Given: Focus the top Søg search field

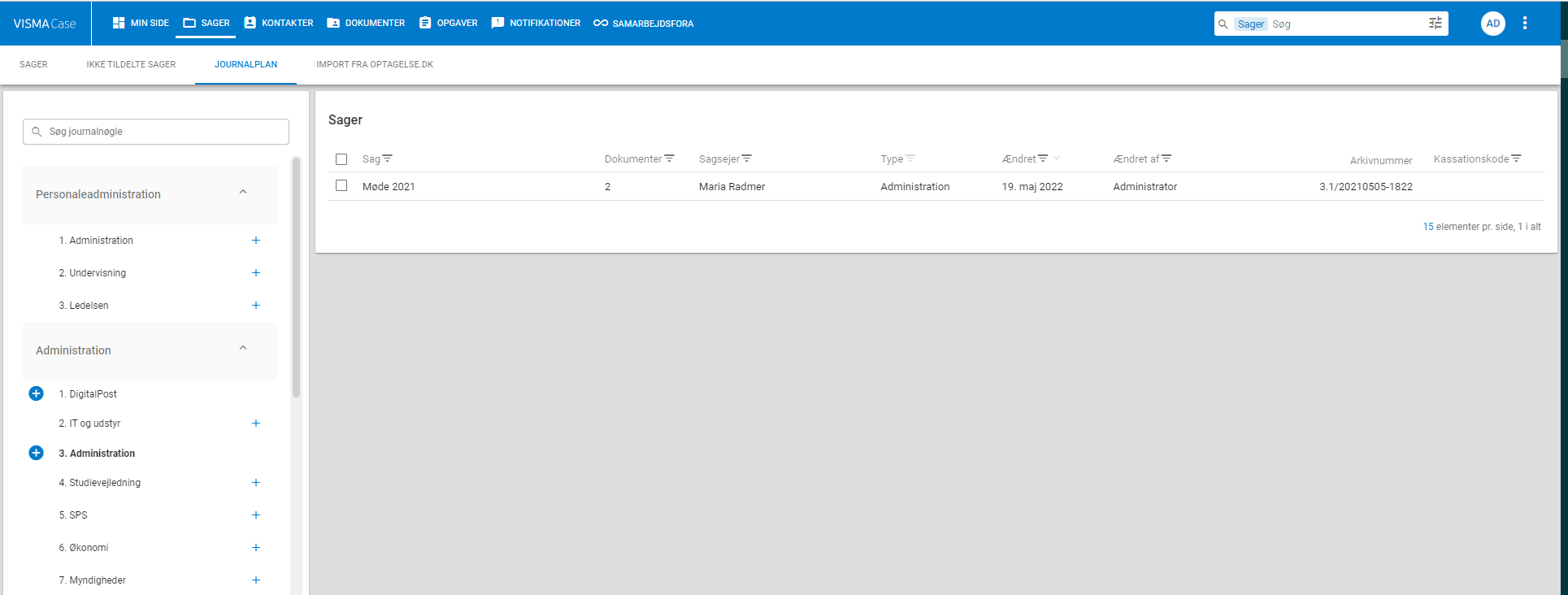Looking at the screenshot, I should tap(1345, 24).
